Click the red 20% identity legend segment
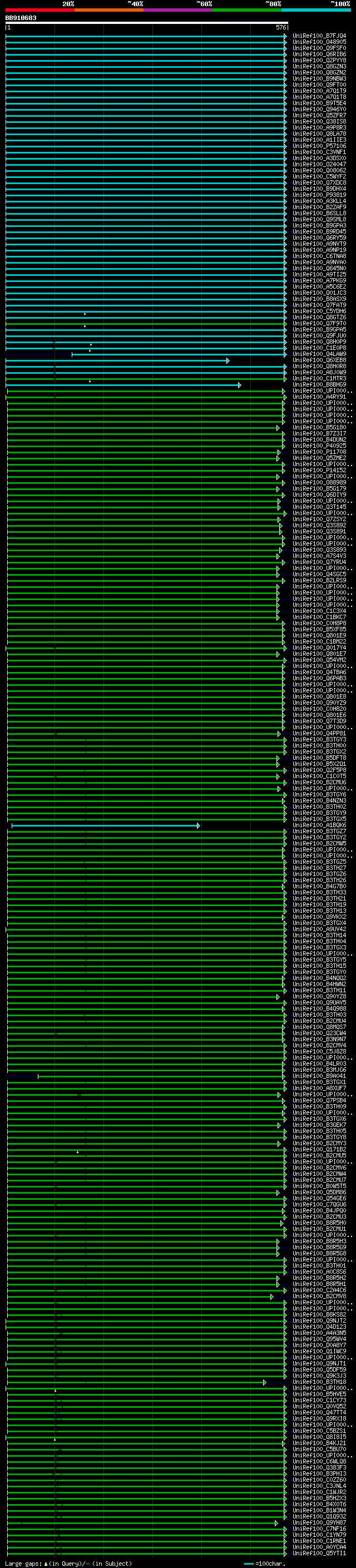 (x=39, y=11)
